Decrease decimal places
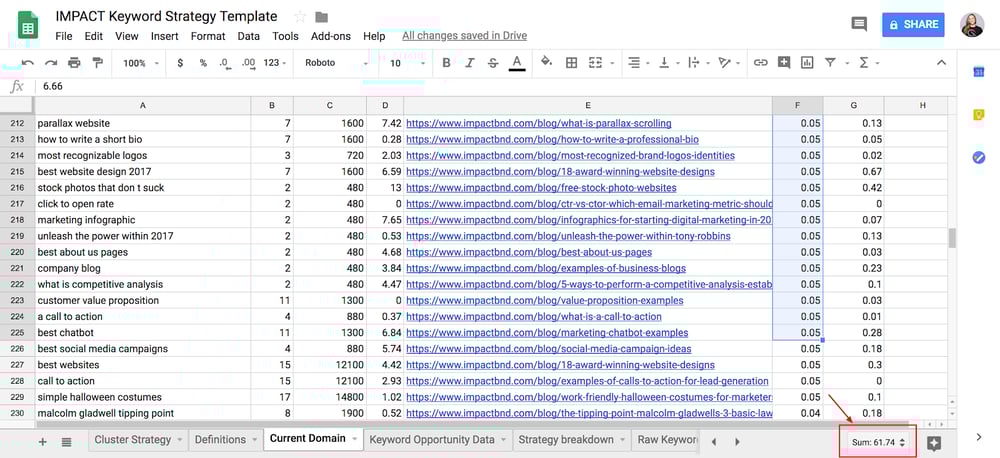Screen dimensions: 1000x458 [x=224, y=63]
